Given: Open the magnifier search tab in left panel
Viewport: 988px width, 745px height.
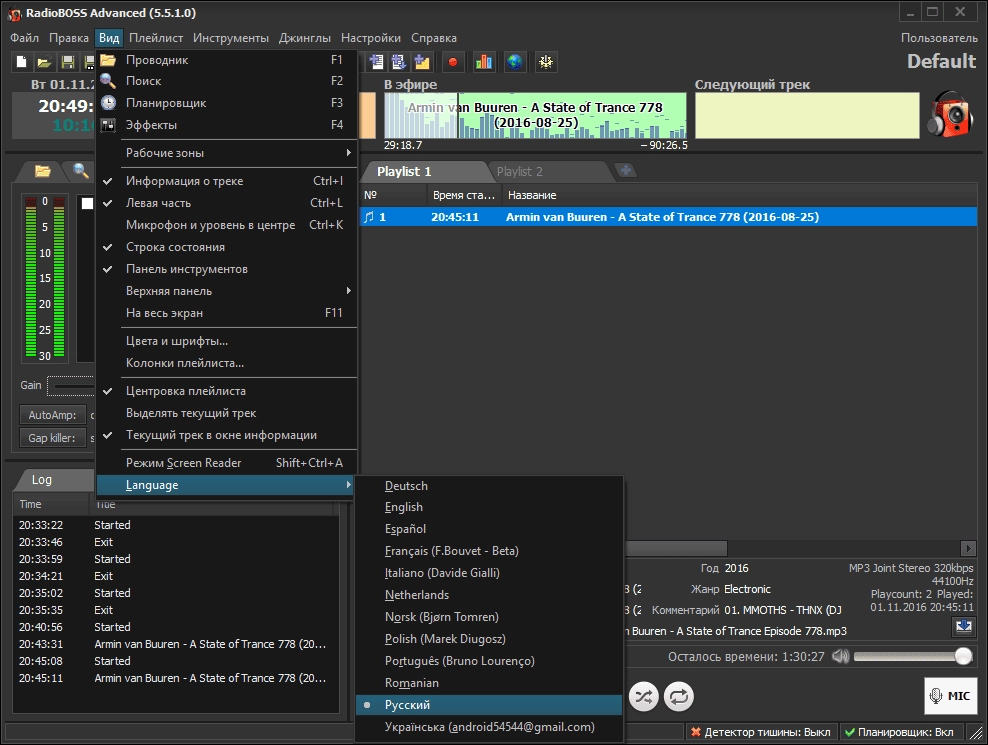Looking at the screenshot, I should pos(81,170).
